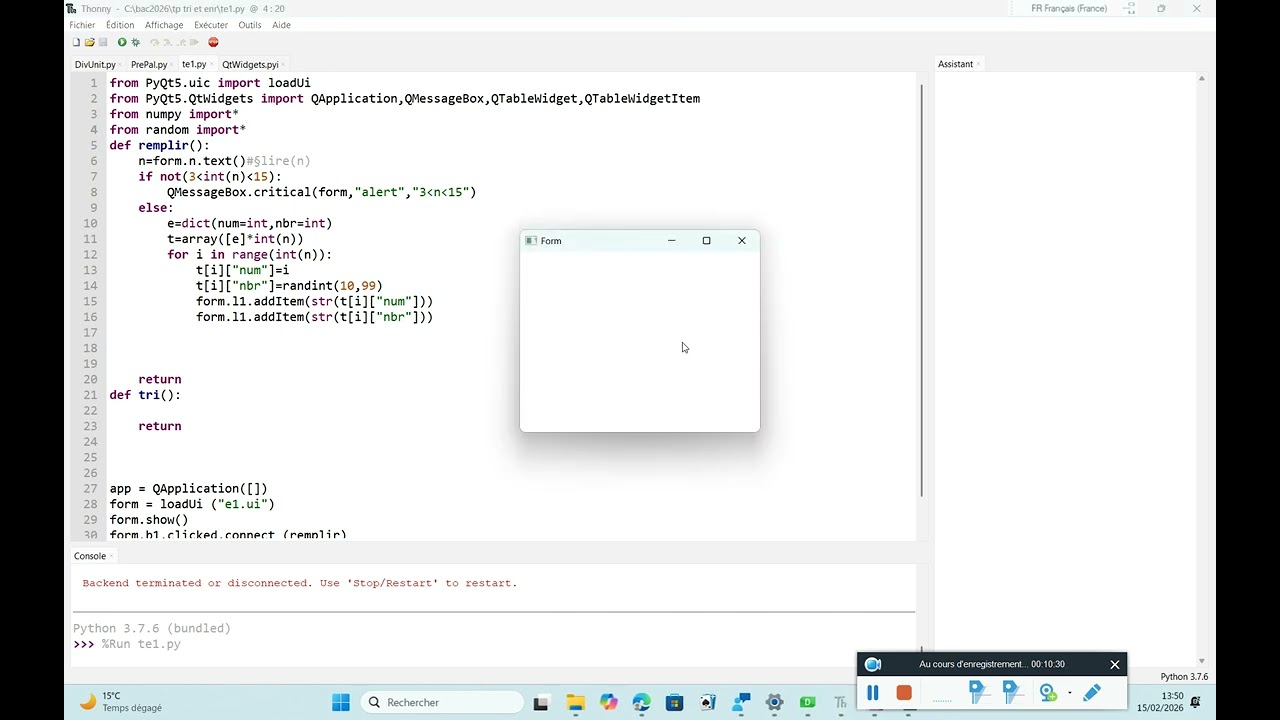Image resolution: width=1280 pixels, height=720 pixels.
Task: Click the 'def tri():' code line
Action: pyautogui.click(x=145, y=395)
